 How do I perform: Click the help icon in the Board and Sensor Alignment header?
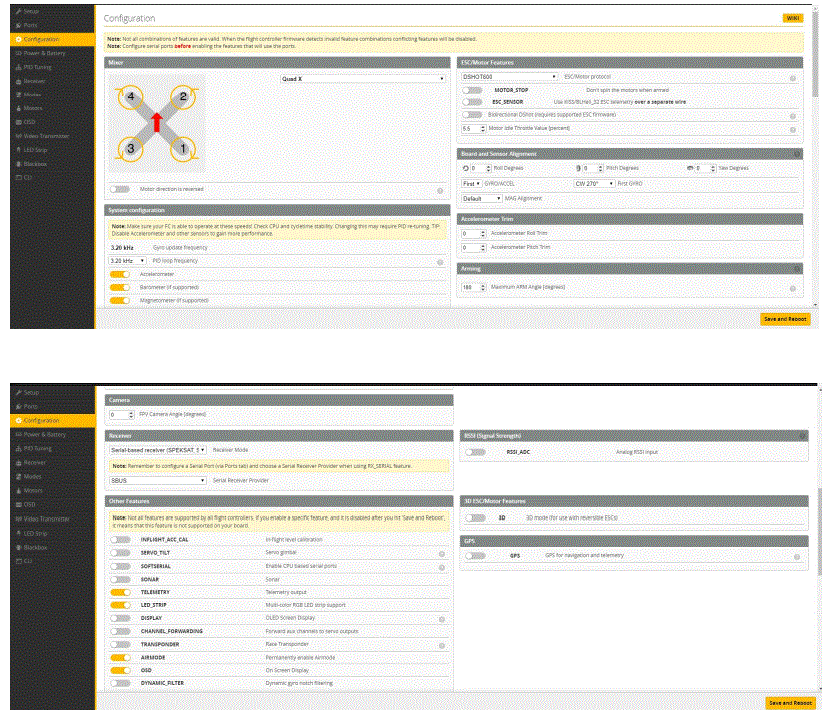(x=797, y=154)
